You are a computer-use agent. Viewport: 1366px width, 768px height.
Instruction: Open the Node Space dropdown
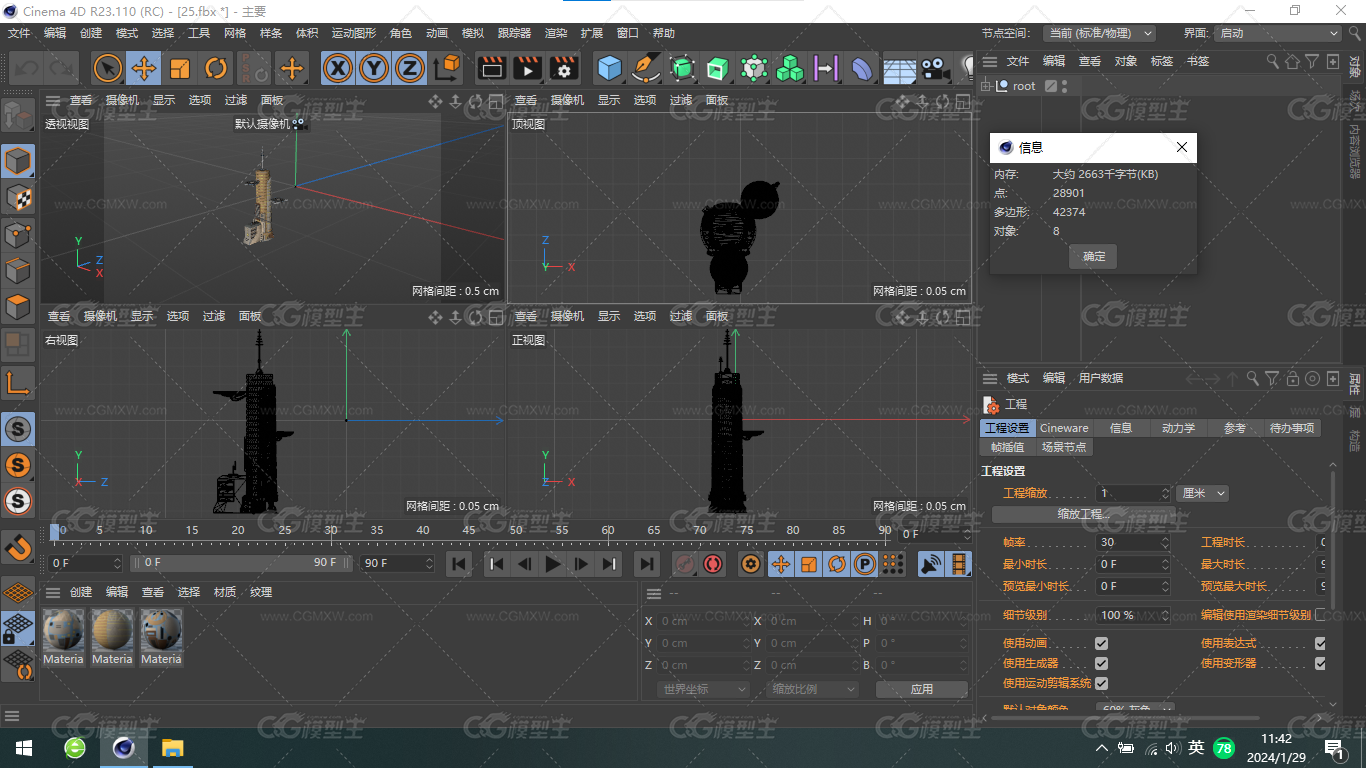[1099, 33]
